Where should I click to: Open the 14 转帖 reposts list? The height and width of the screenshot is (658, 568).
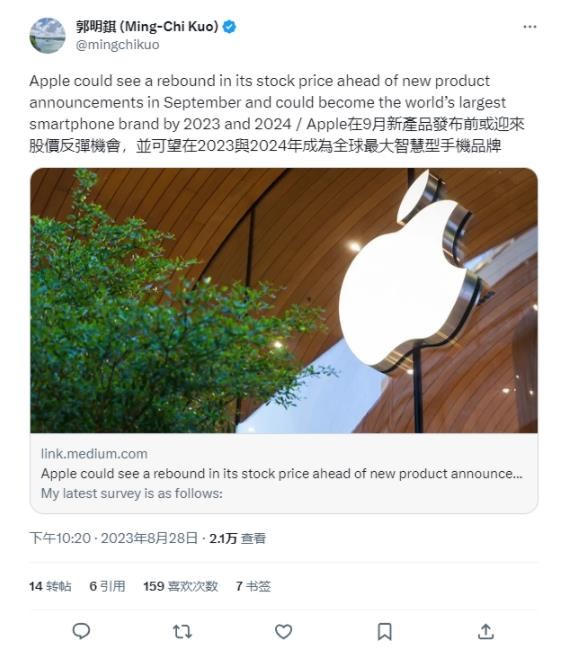click(50, 586)
